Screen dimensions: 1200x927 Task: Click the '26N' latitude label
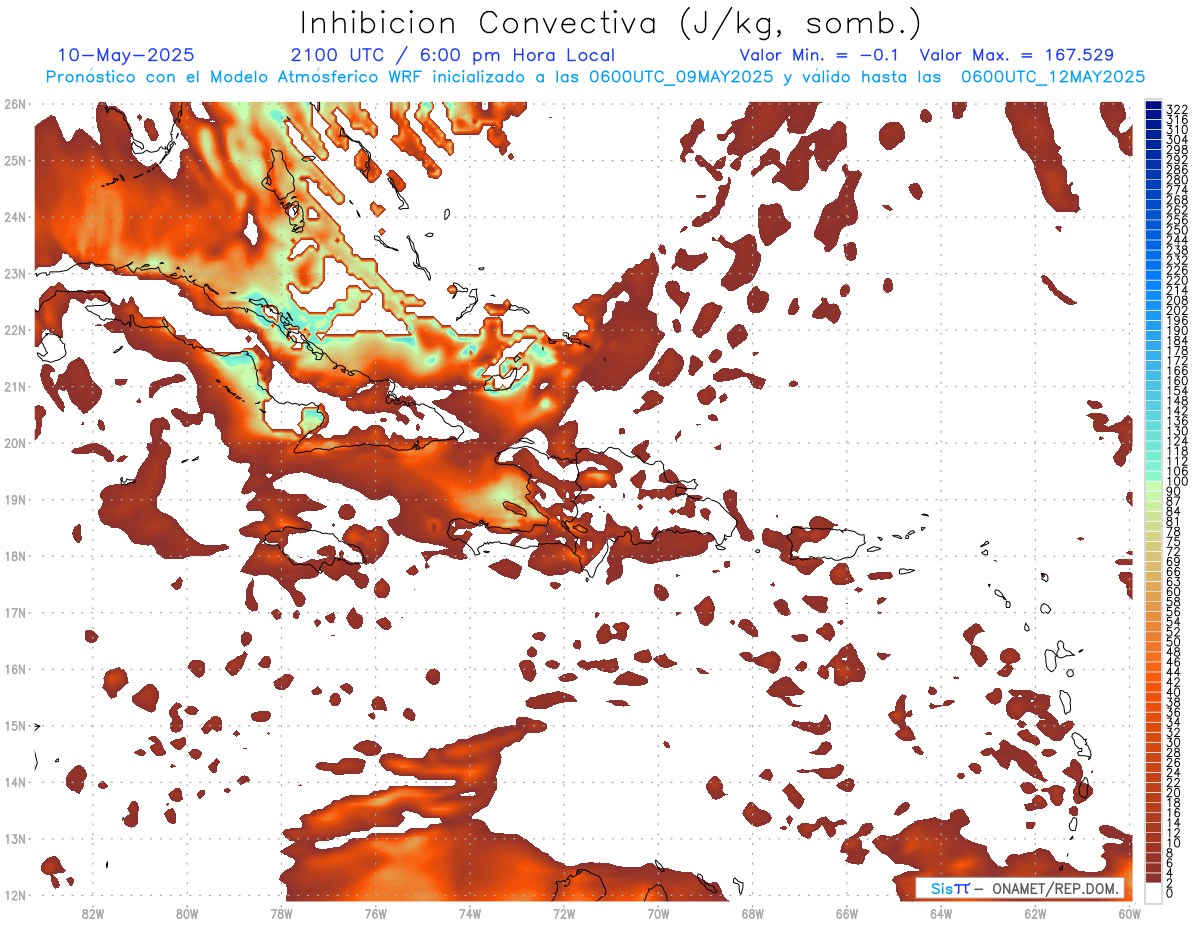[x=15, y=103]
